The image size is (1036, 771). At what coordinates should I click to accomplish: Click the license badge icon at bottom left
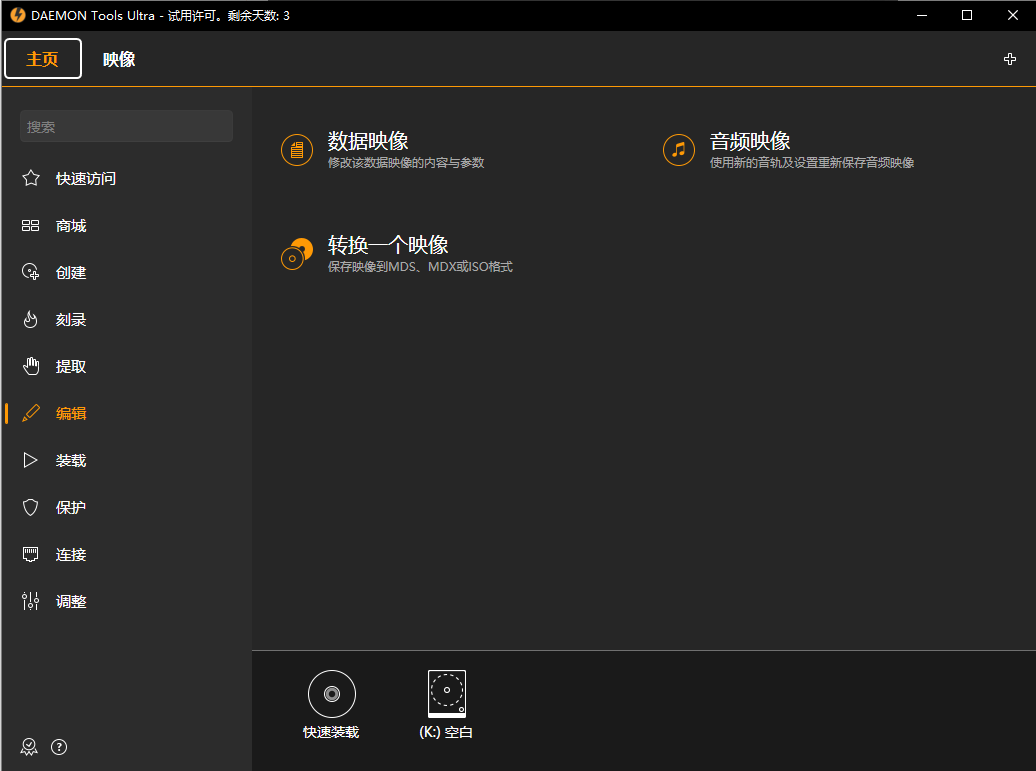point(29,746)
